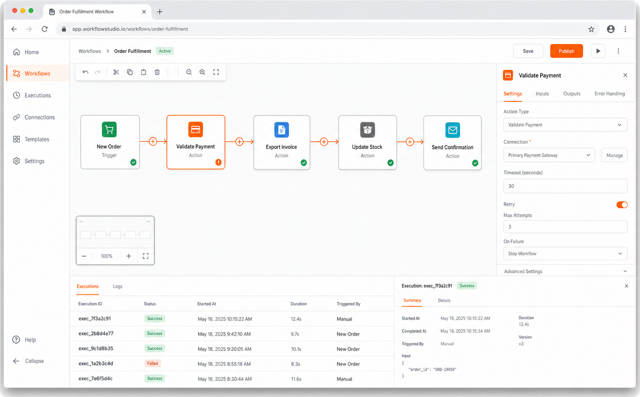Open execution exec_2b8d4e77 row
Image resolution: width=640 pixels, height=397 pixels.
click(x=232, y=334)
